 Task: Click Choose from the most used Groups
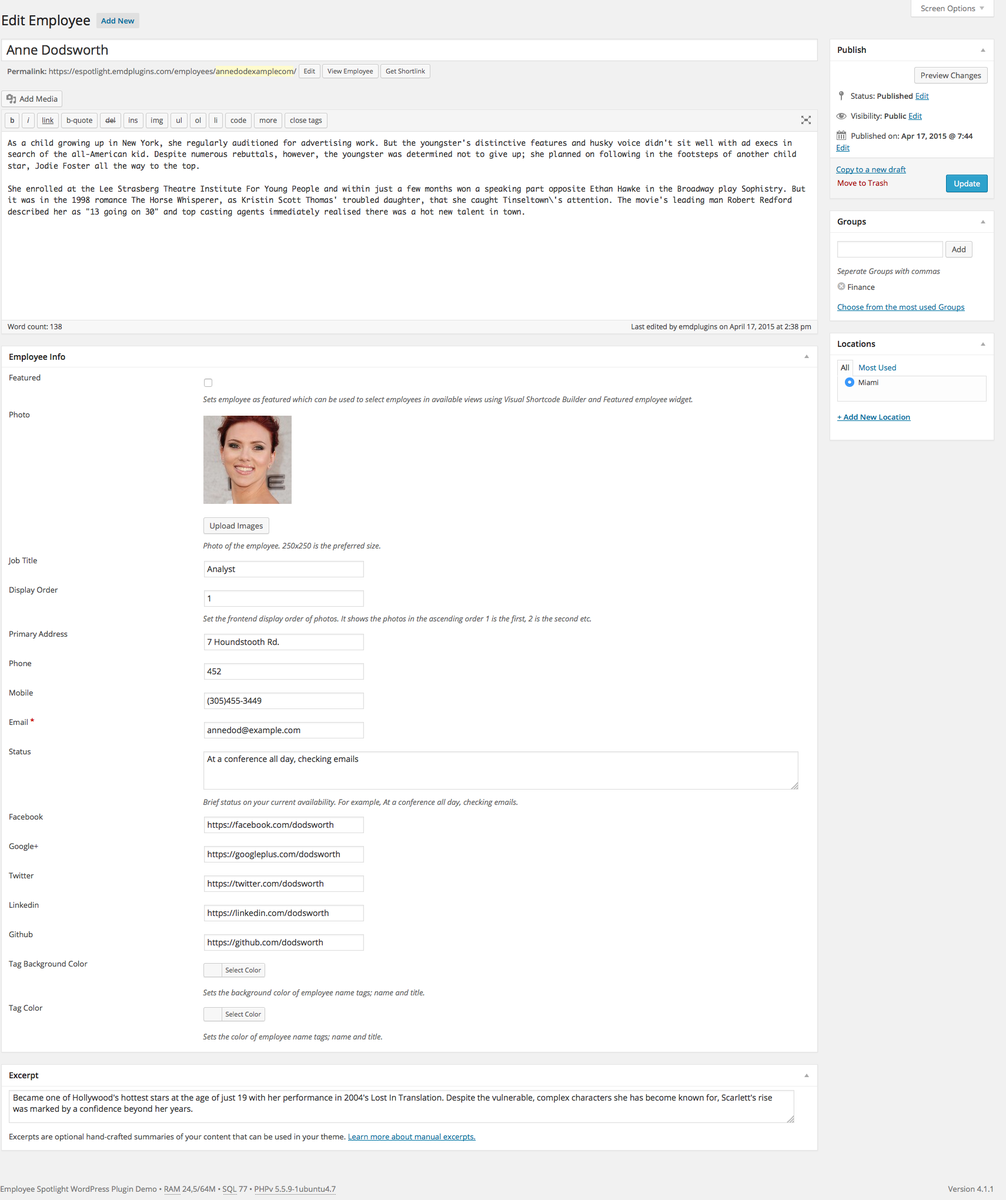pyautogui.click(x=901, y=307)
